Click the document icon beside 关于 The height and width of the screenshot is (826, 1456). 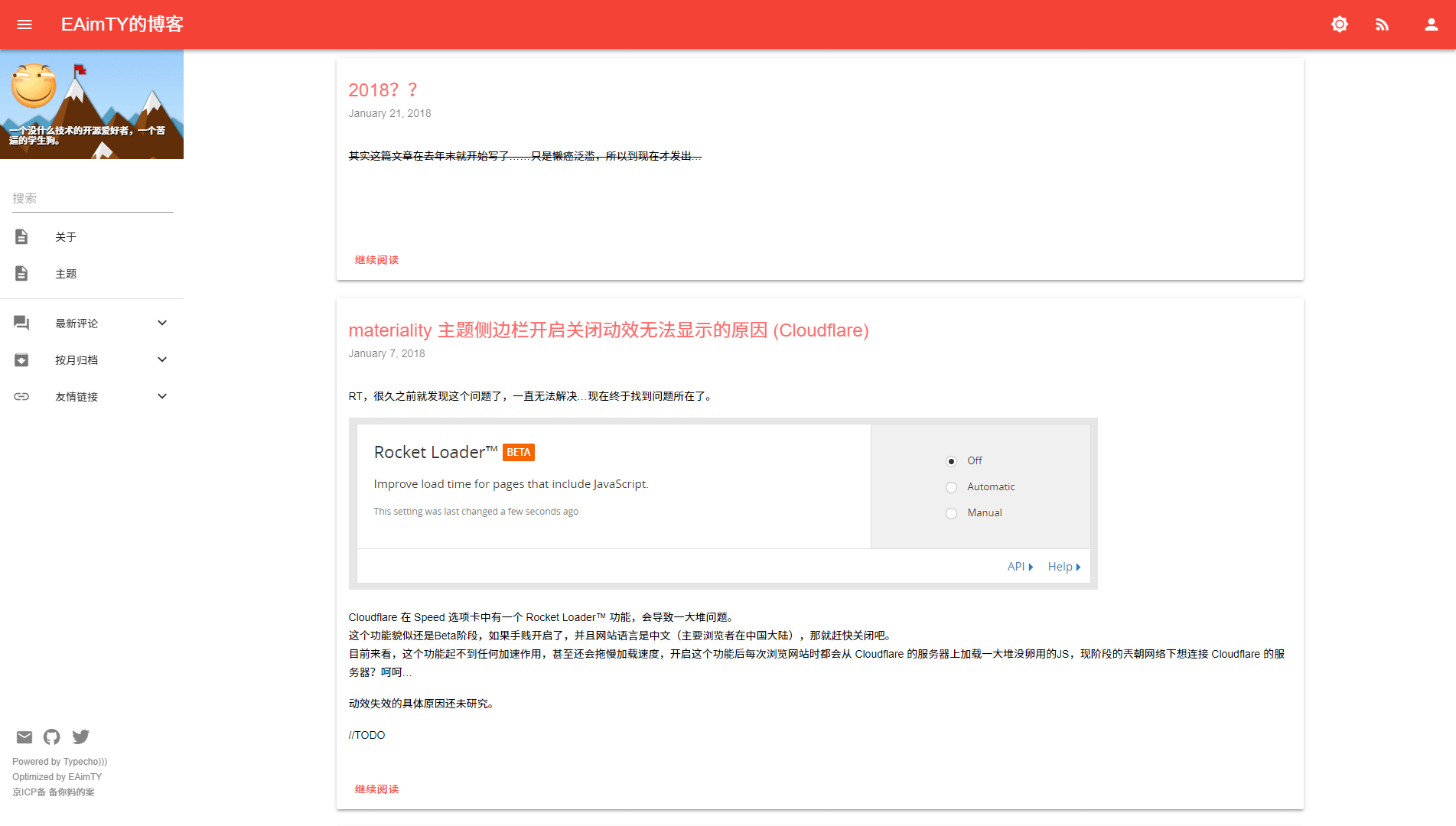pyautogui.click(x=21, y=237)
